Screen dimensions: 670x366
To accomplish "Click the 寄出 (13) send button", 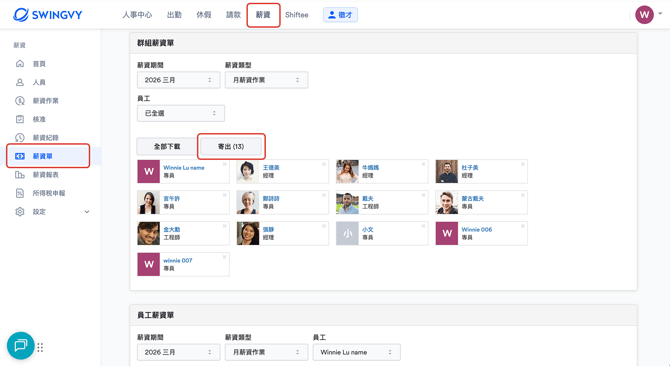I will 231,146.
